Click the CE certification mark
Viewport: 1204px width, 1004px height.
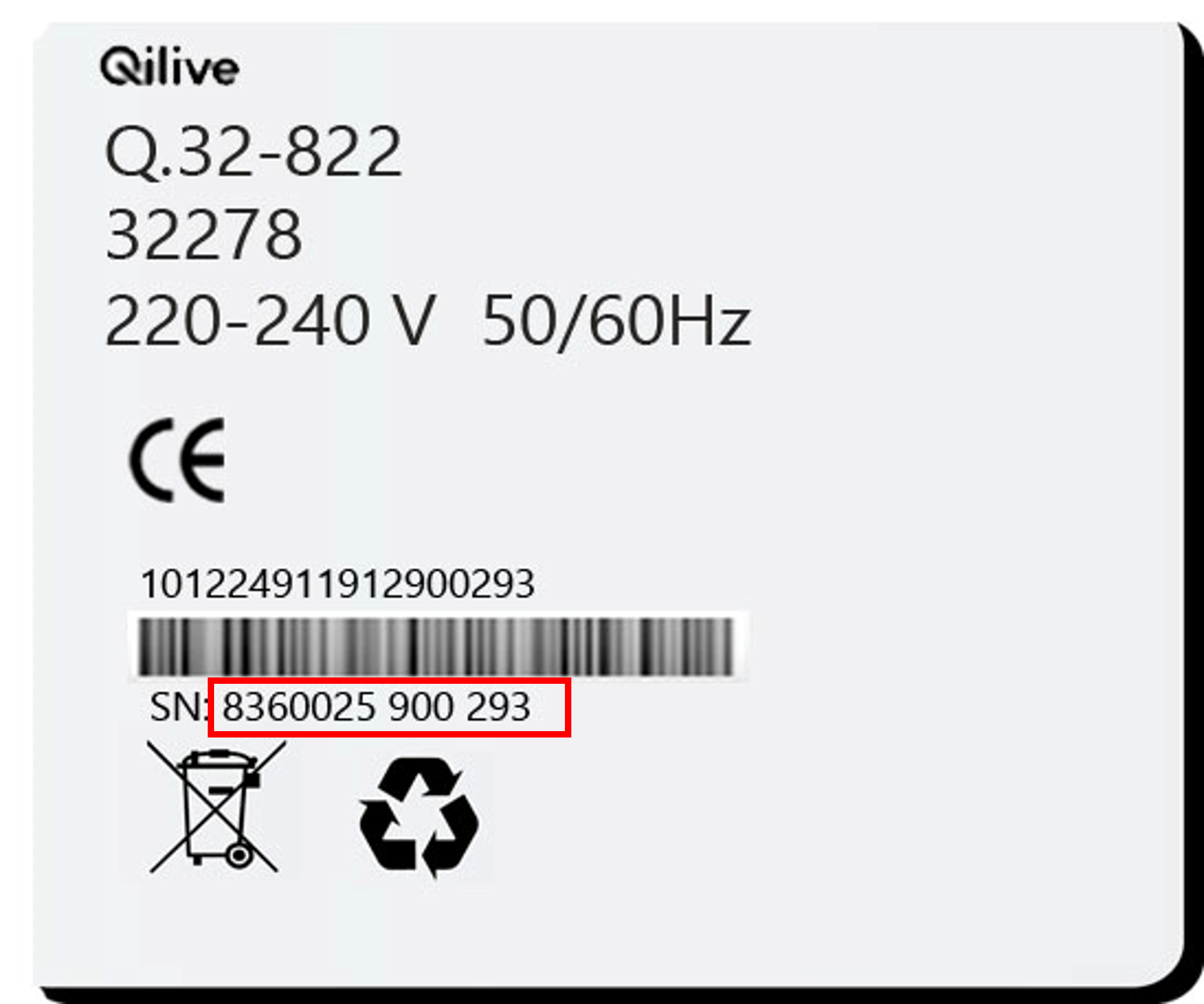tap(177, 460)
